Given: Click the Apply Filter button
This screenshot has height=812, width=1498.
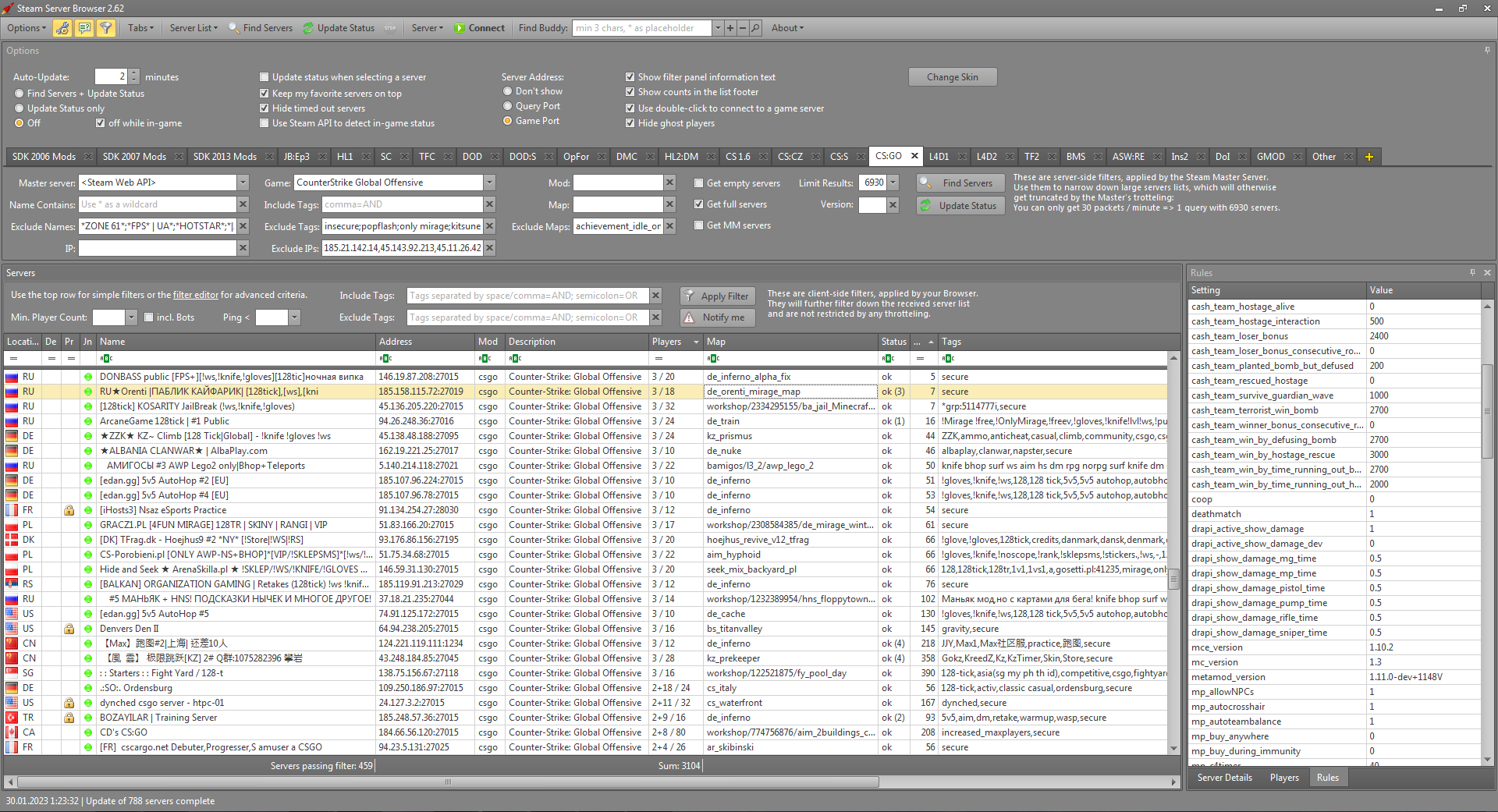Looking at the screenshot, I should [717, 296].
